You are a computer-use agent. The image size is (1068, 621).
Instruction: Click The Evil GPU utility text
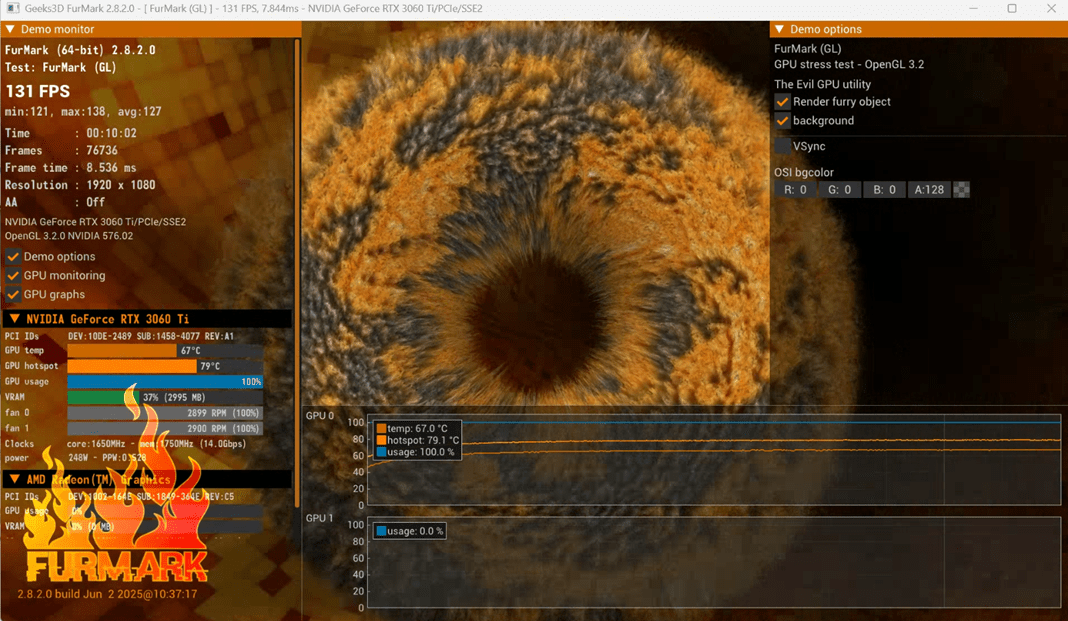pyautogui.click(x=822, y=84)
